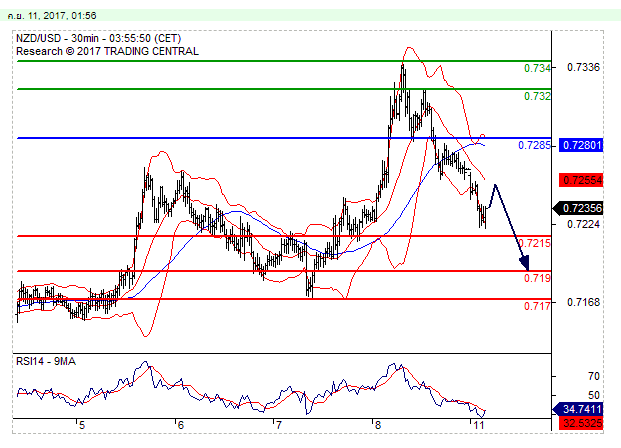Click the chart title 'NZD/USD - 30min - 03:55:50 (CET)'
The height and width of the screenshot is (448, 621).
[x=99, y=38]
